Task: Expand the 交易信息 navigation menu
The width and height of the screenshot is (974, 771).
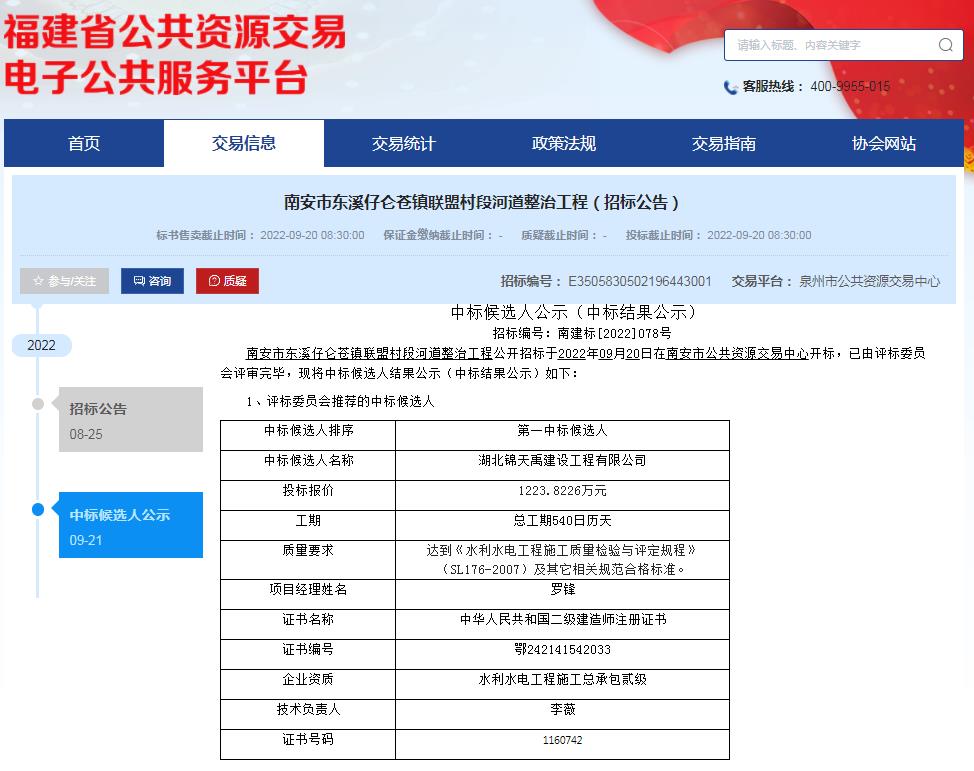Action: [243, 143]
